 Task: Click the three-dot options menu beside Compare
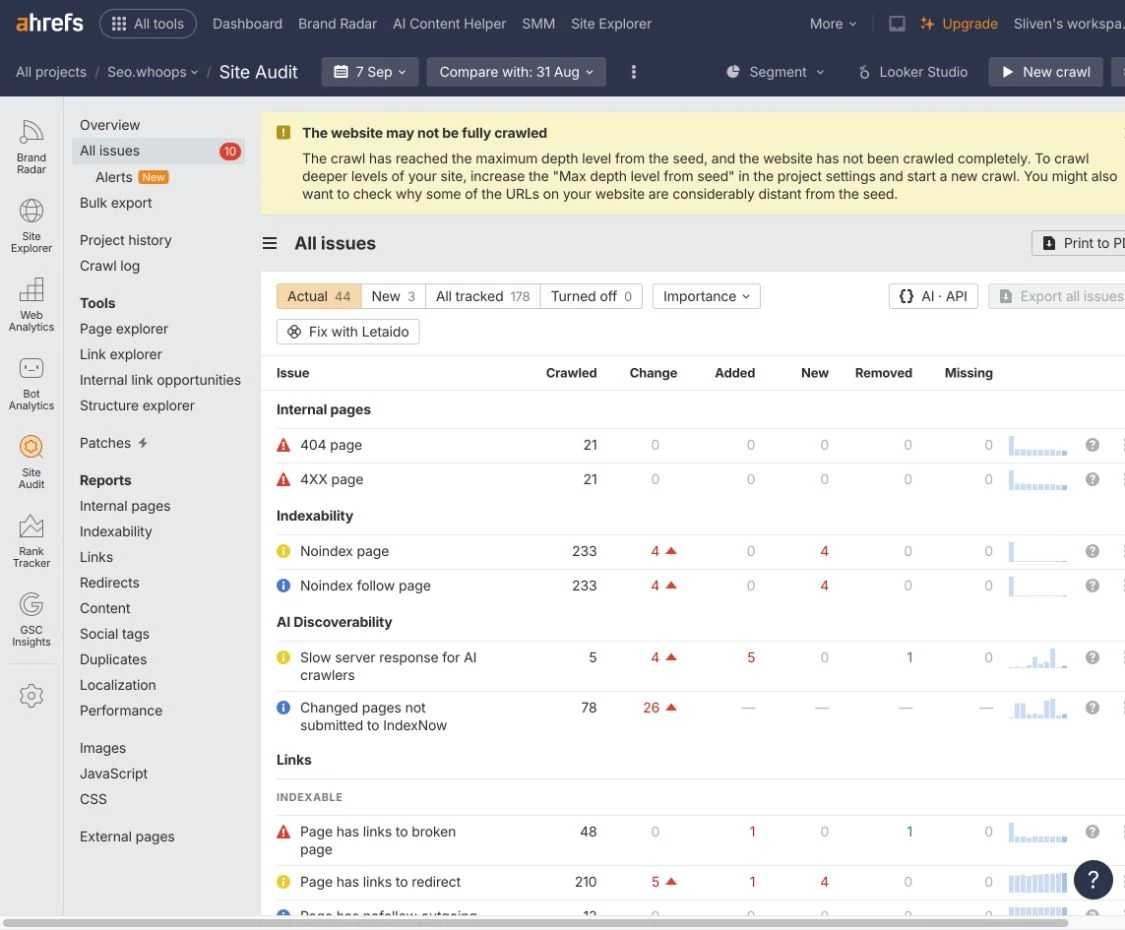633,72
